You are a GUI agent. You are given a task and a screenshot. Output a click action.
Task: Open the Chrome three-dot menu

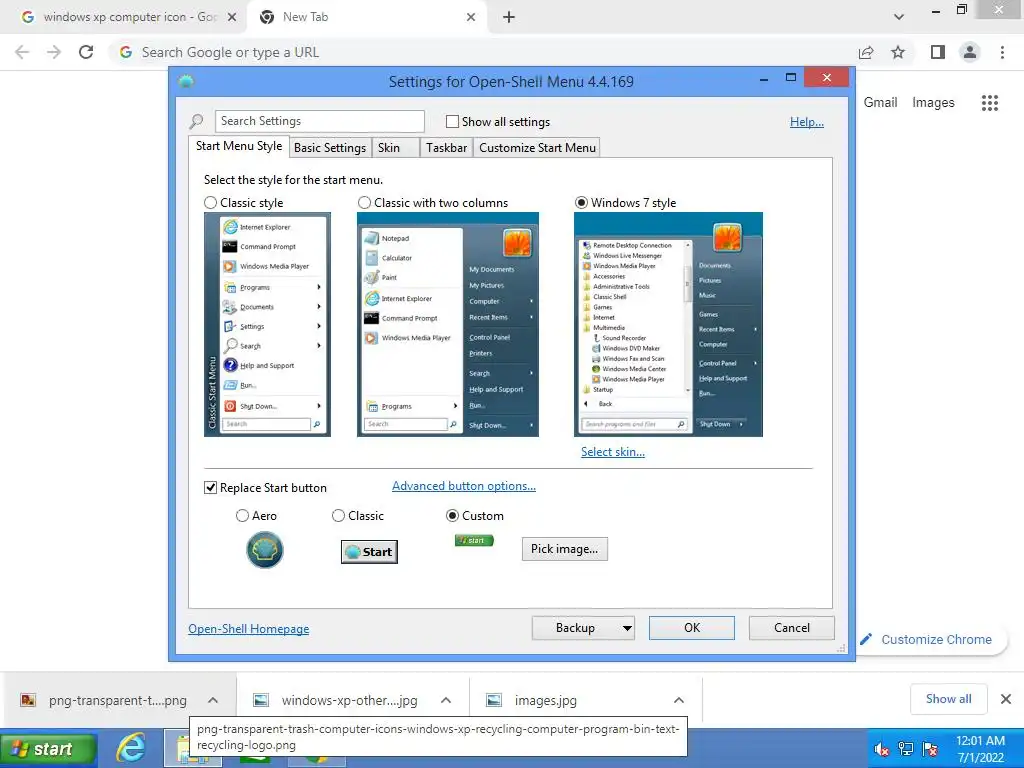pyautogui.click(x=1002, y=52)
